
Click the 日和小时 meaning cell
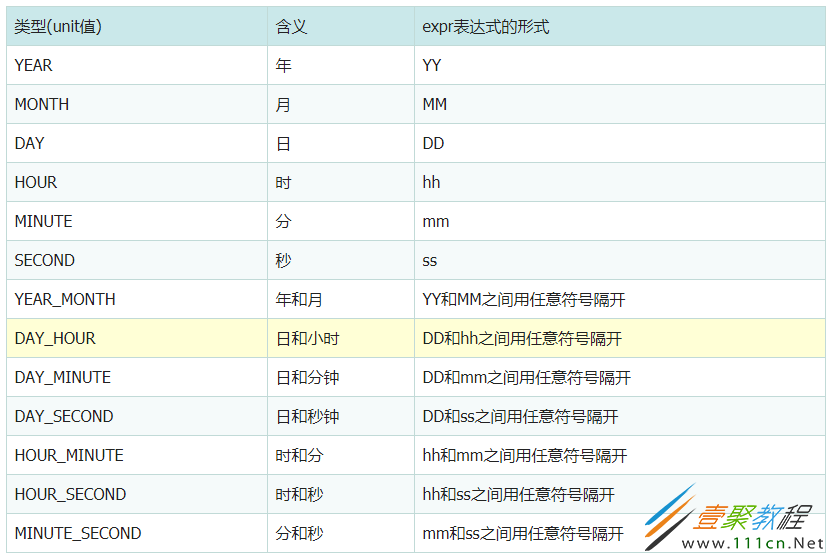(x=341, y=338)
